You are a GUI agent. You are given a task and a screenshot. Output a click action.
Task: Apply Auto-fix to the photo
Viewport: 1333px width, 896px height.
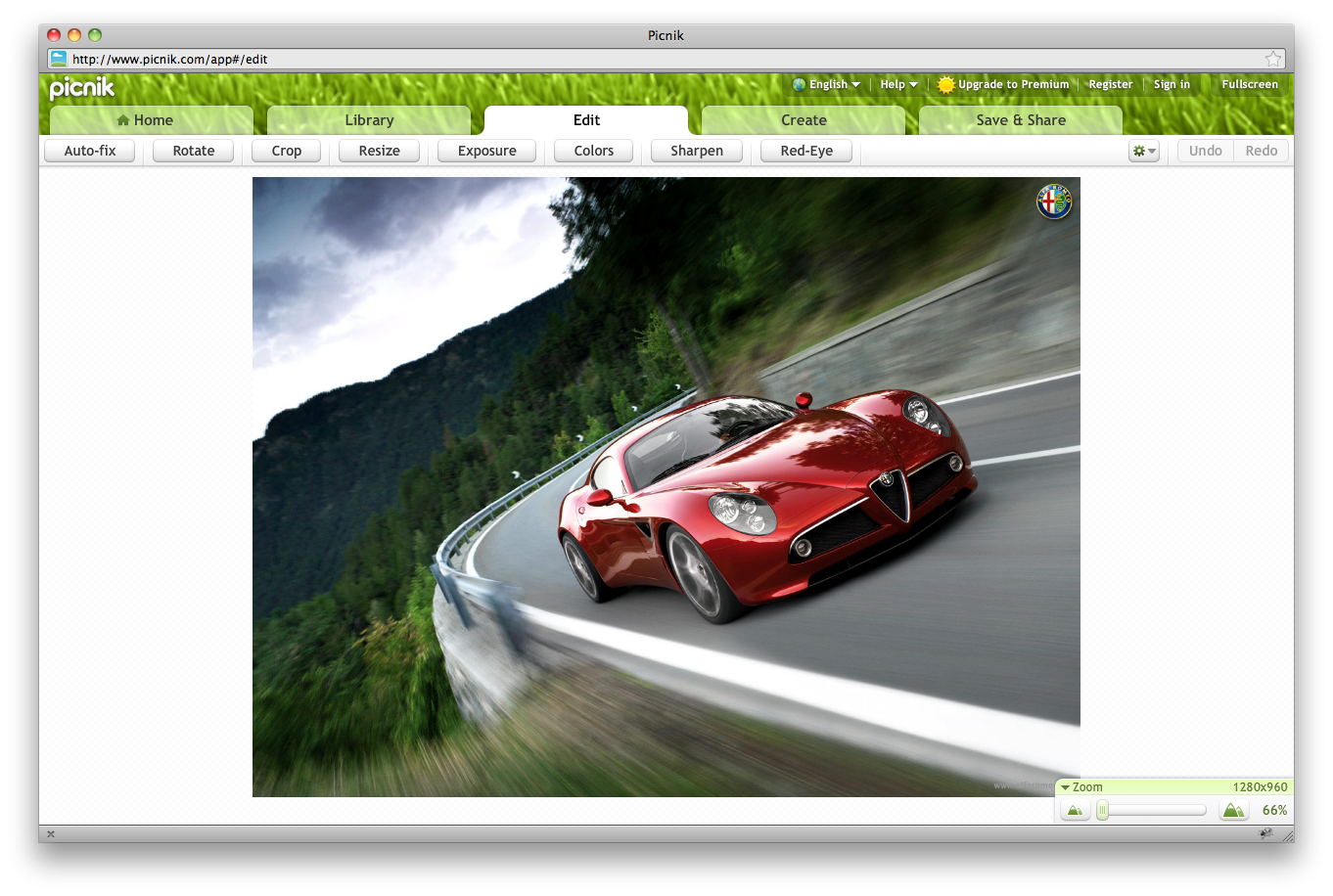point(90,151)
